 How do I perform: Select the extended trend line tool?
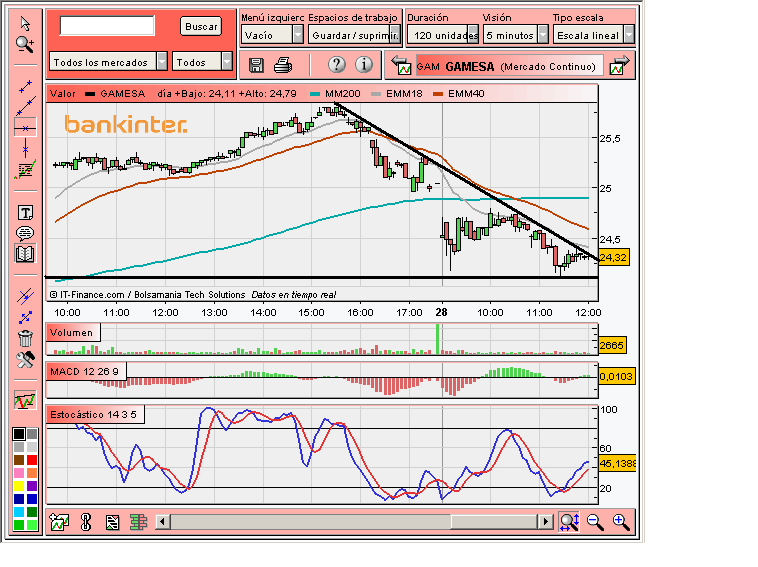click(25, 107)
